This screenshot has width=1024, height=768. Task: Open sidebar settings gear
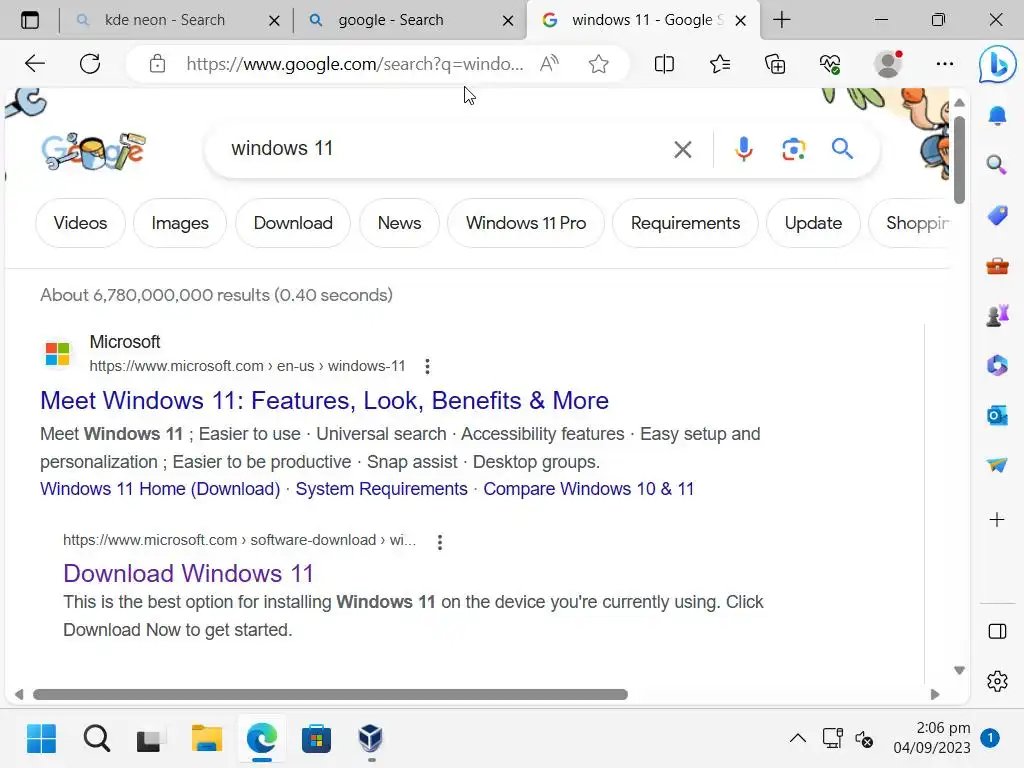pos(997,681)
